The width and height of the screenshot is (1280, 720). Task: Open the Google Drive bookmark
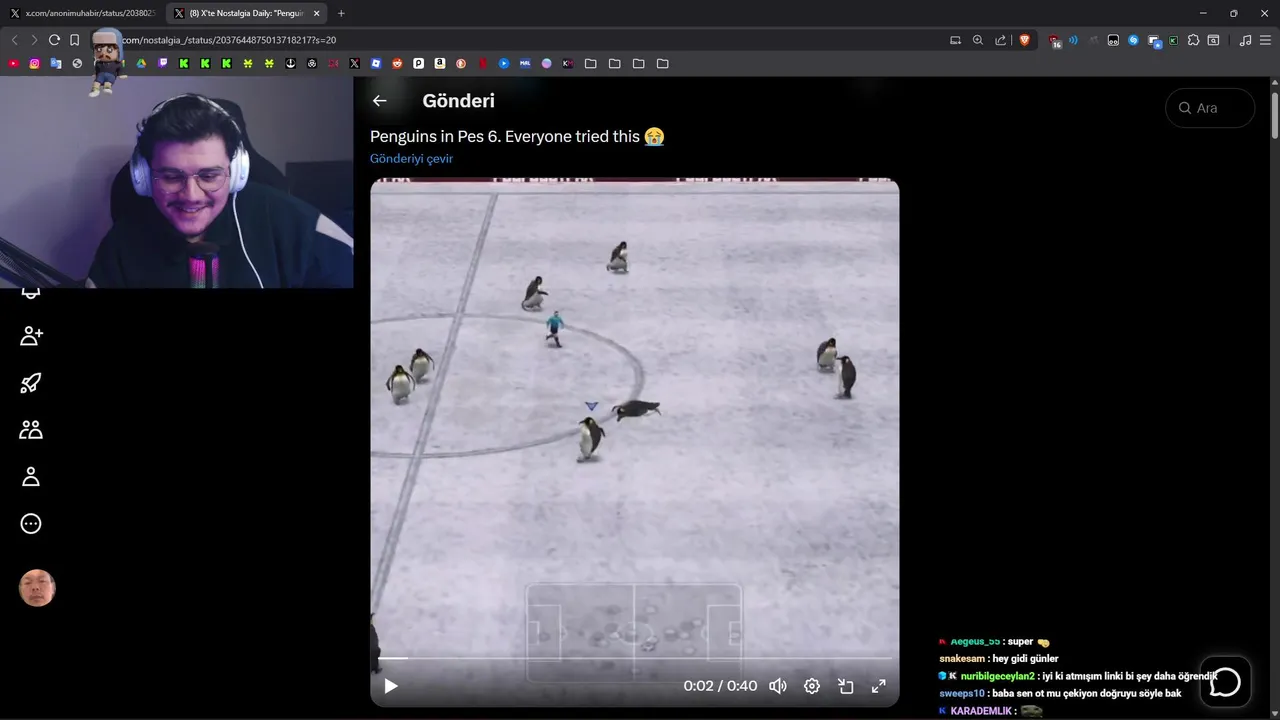pos(141,63)
